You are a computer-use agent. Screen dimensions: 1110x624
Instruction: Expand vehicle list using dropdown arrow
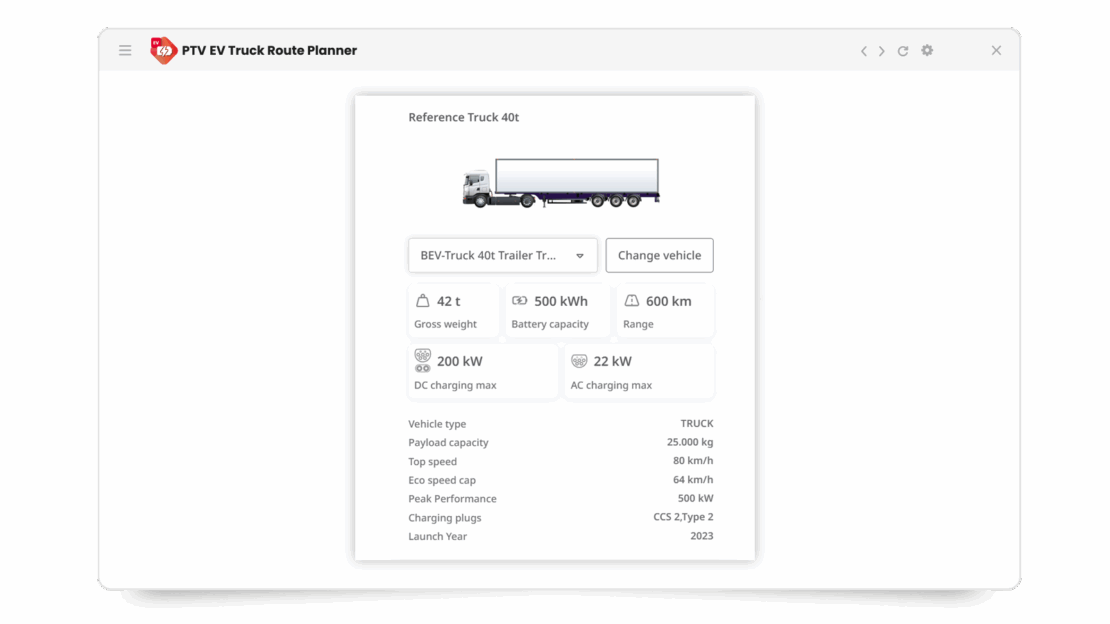click(x=580, y=256)
